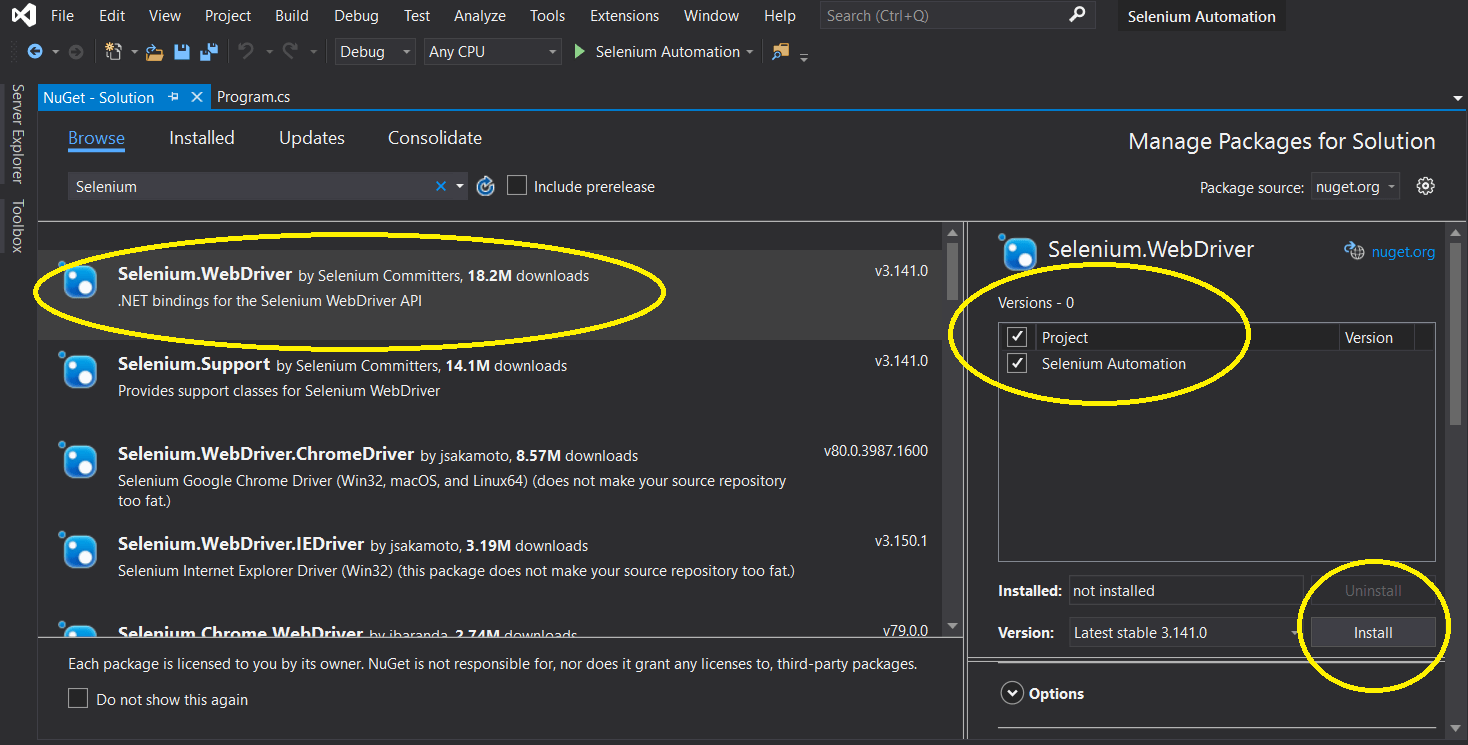Select the Selenium.WebDriver.ChromeDriver package title

266,454
